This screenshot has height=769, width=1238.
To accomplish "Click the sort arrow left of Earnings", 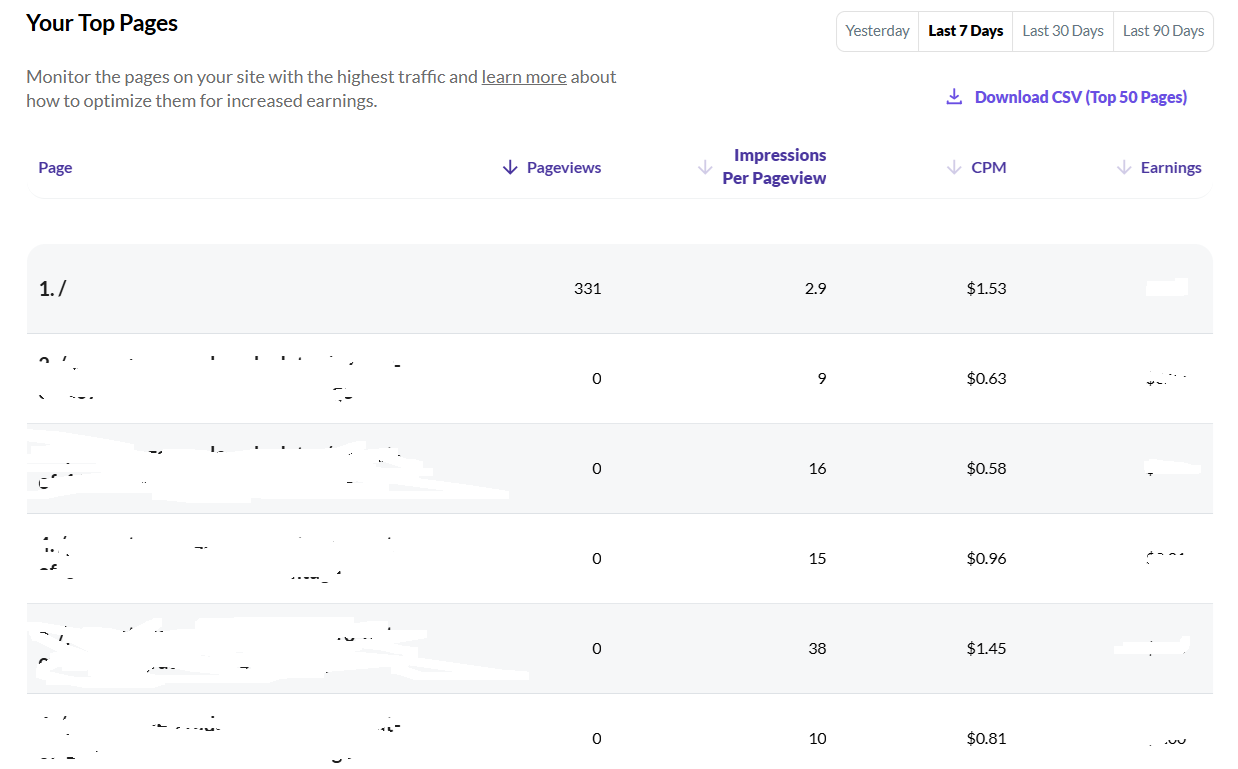I will click(x=1124, y=168).
